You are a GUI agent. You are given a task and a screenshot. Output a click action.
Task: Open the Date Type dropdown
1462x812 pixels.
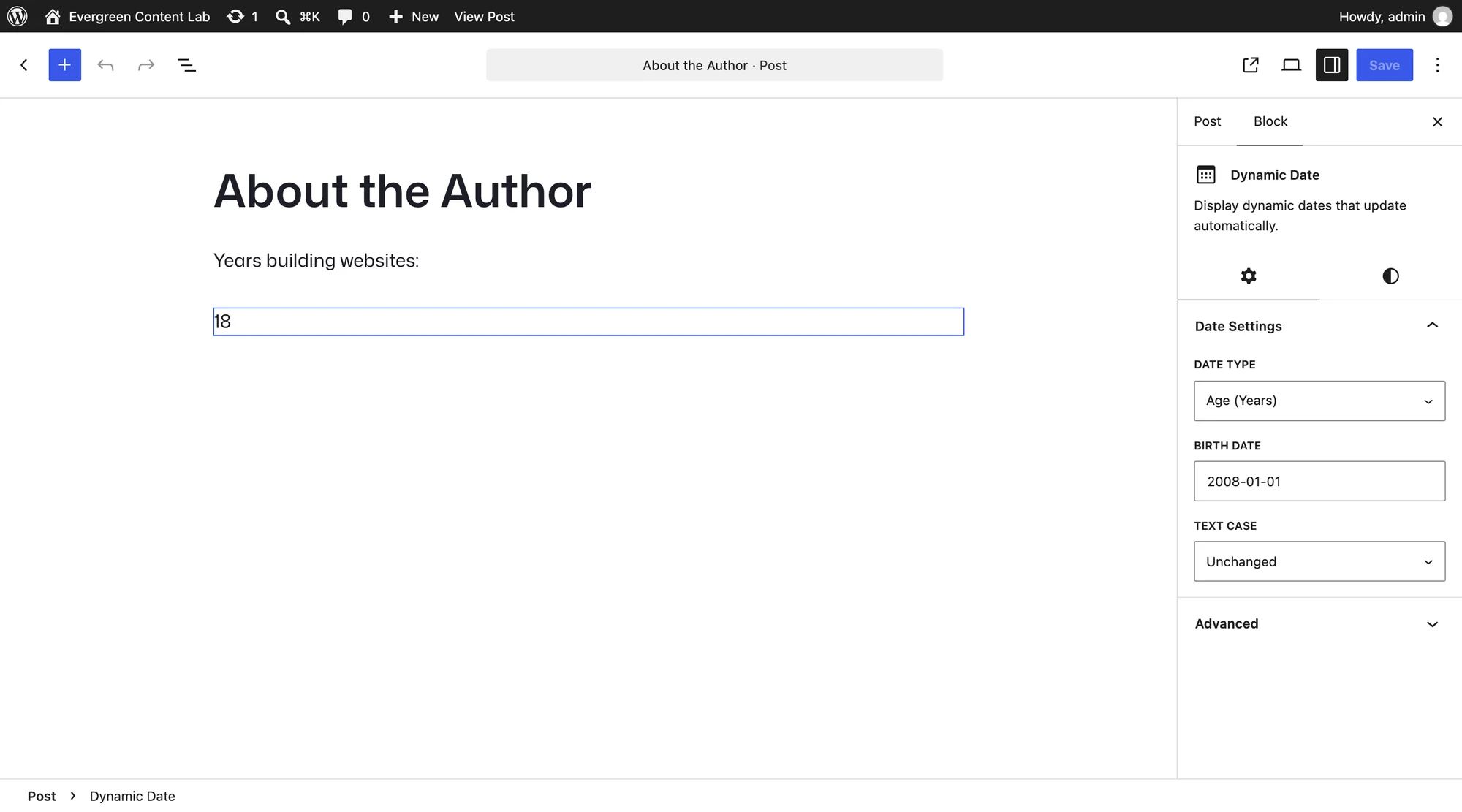1319,401
